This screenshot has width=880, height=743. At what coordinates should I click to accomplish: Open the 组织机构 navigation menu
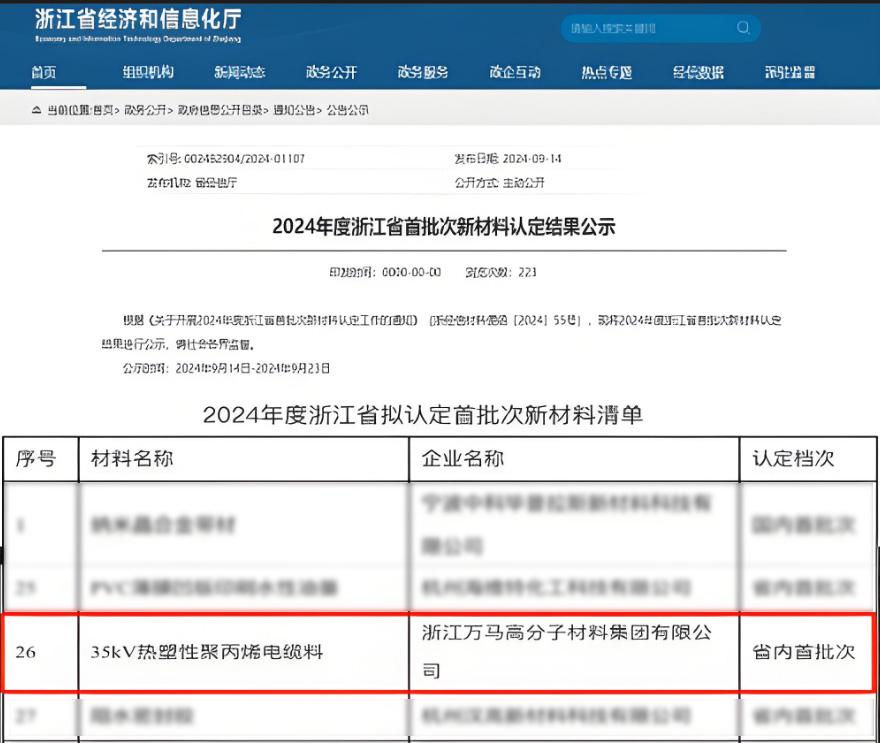148,72
